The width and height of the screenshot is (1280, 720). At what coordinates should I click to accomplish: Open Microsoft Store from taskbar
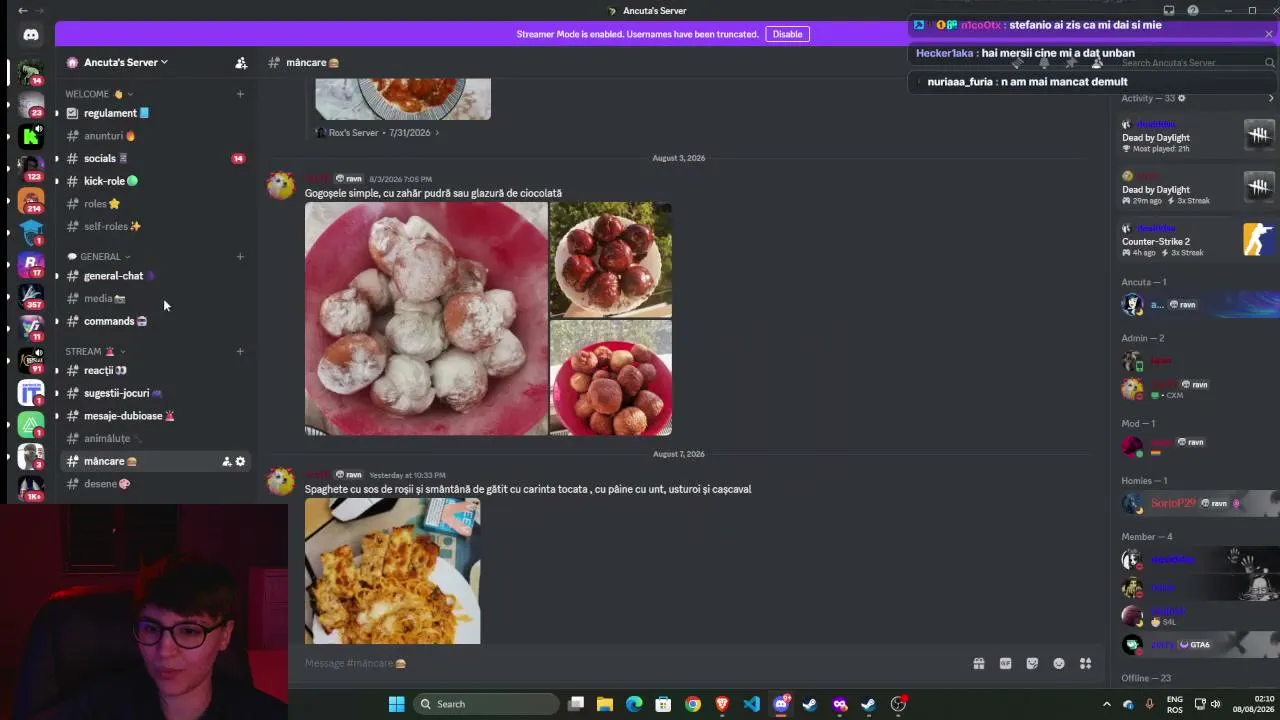pos(663,704)
